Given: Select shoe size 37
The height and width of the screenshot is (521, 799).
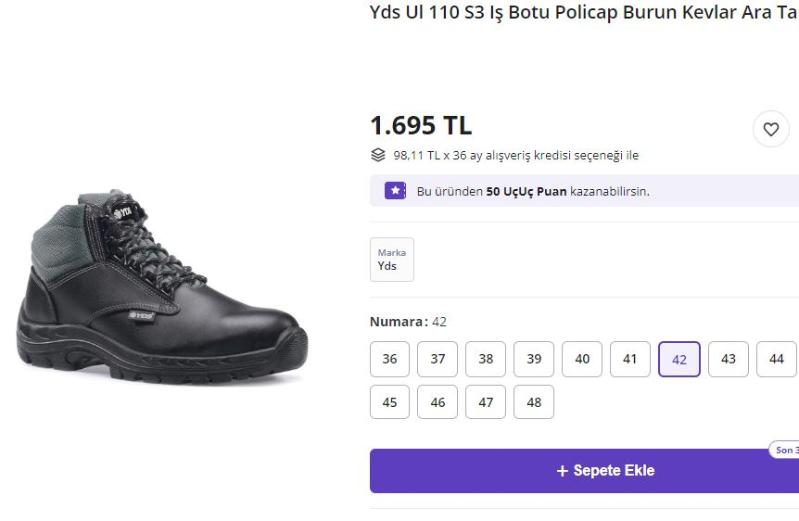Looking at the screenshot, I should click(x=437, y=359).
